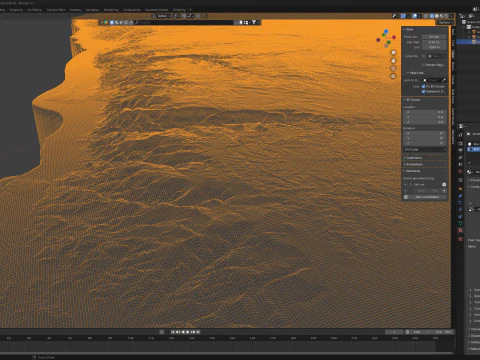
Task: Switch to the UV Editing workspace tab
Action: (x=34, y=10)
